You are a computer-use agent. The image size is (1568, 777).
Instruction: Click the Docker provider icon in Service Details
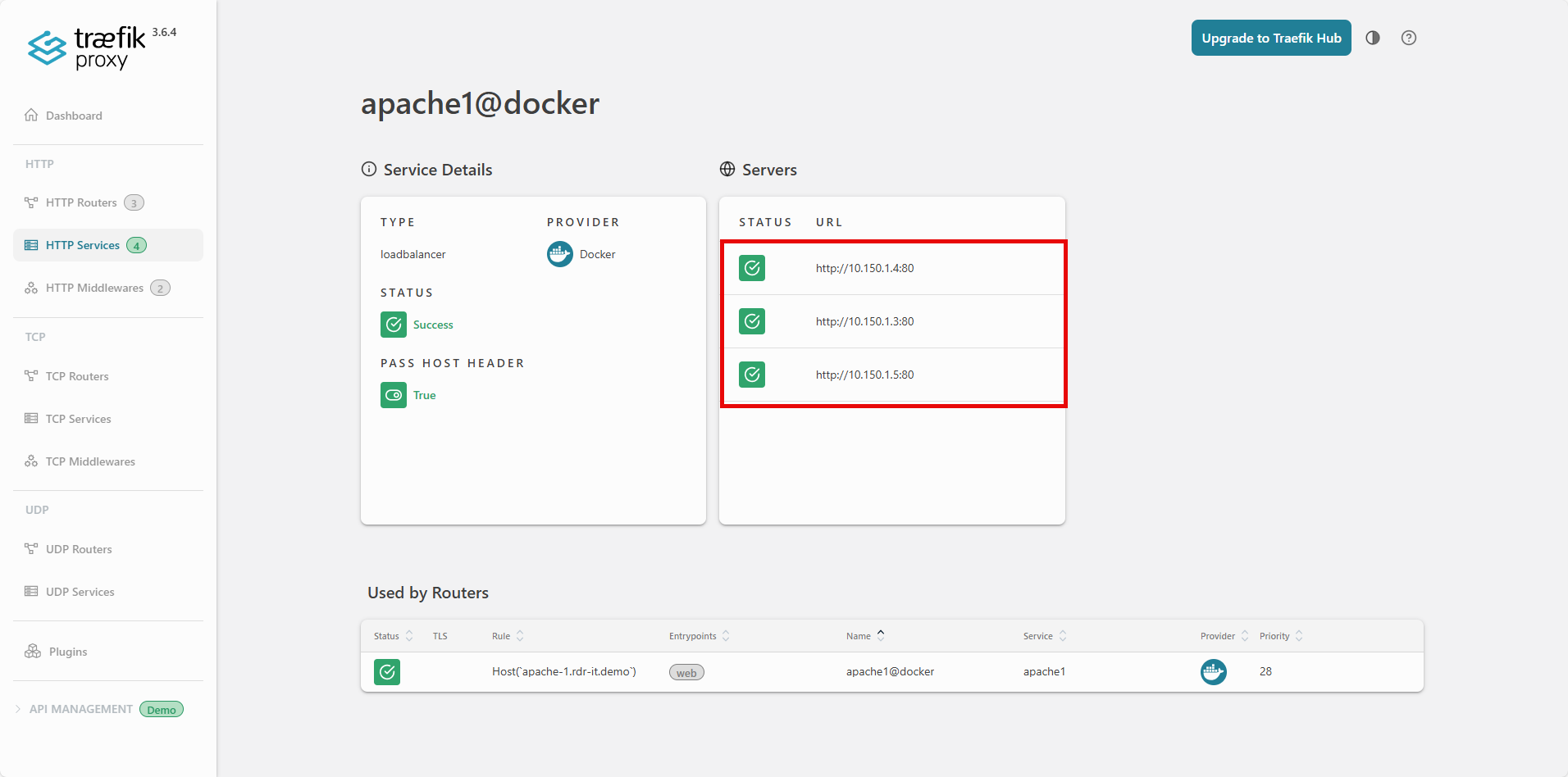(x=559, y=254)
